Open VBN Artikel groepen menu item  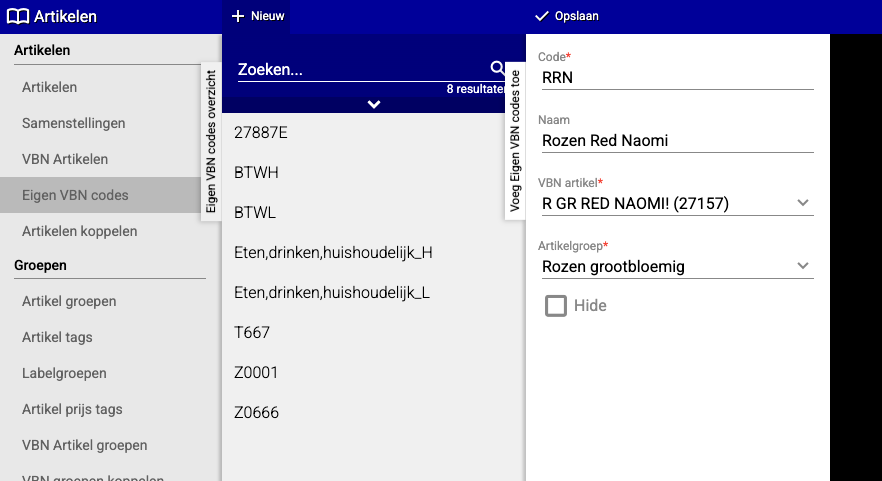coord(84,445)
